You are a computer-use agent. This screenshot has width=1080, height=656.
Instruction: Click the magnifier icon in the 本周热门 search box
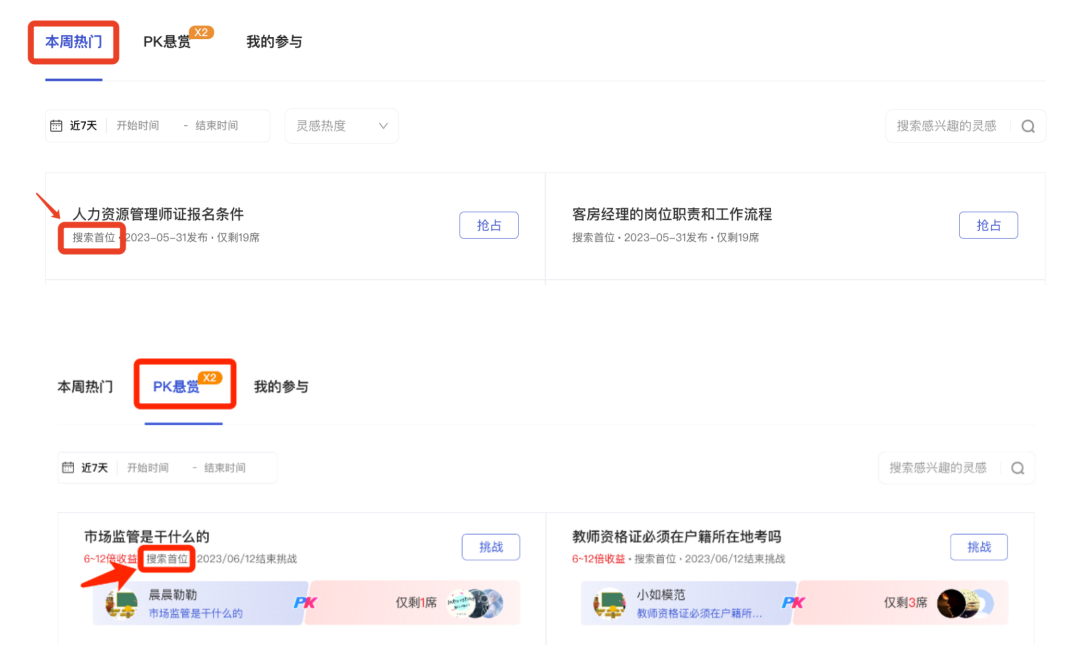tap(1027, 126)
